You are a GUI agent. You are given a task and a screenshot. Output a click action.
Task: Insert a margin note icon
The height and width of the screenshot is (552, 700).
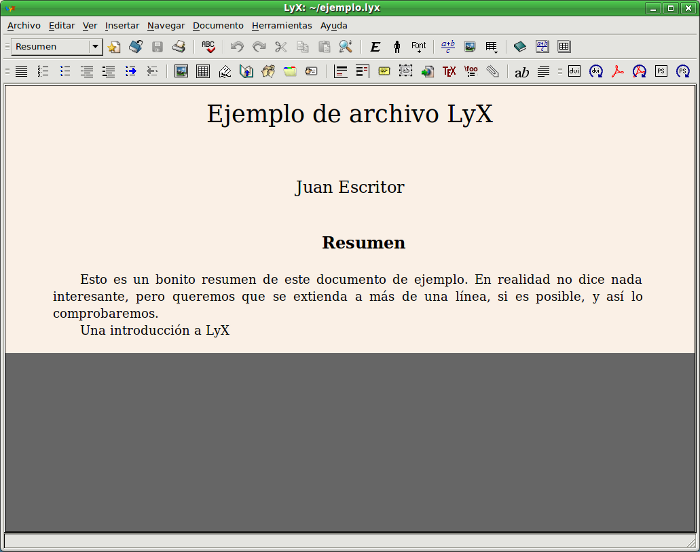[362, 71]
